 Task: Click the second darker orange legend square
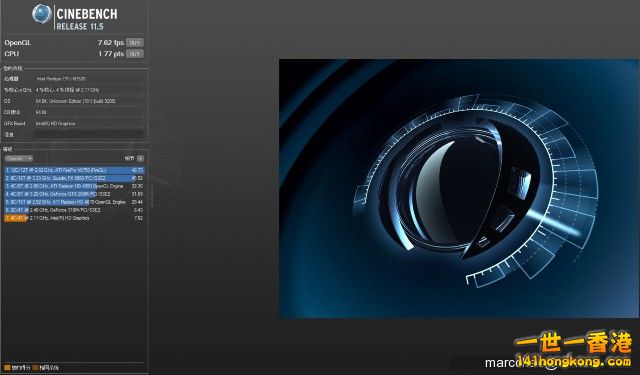[35, 368]
